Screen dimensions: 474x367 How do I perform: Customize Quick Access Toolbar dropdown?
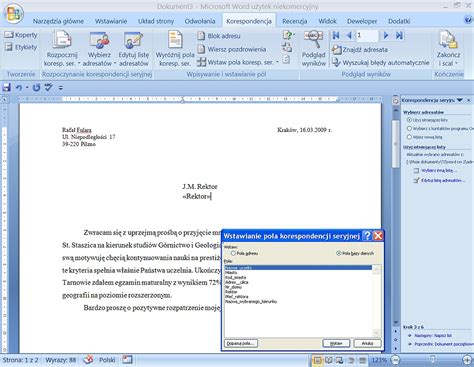(x=61, y=88)
